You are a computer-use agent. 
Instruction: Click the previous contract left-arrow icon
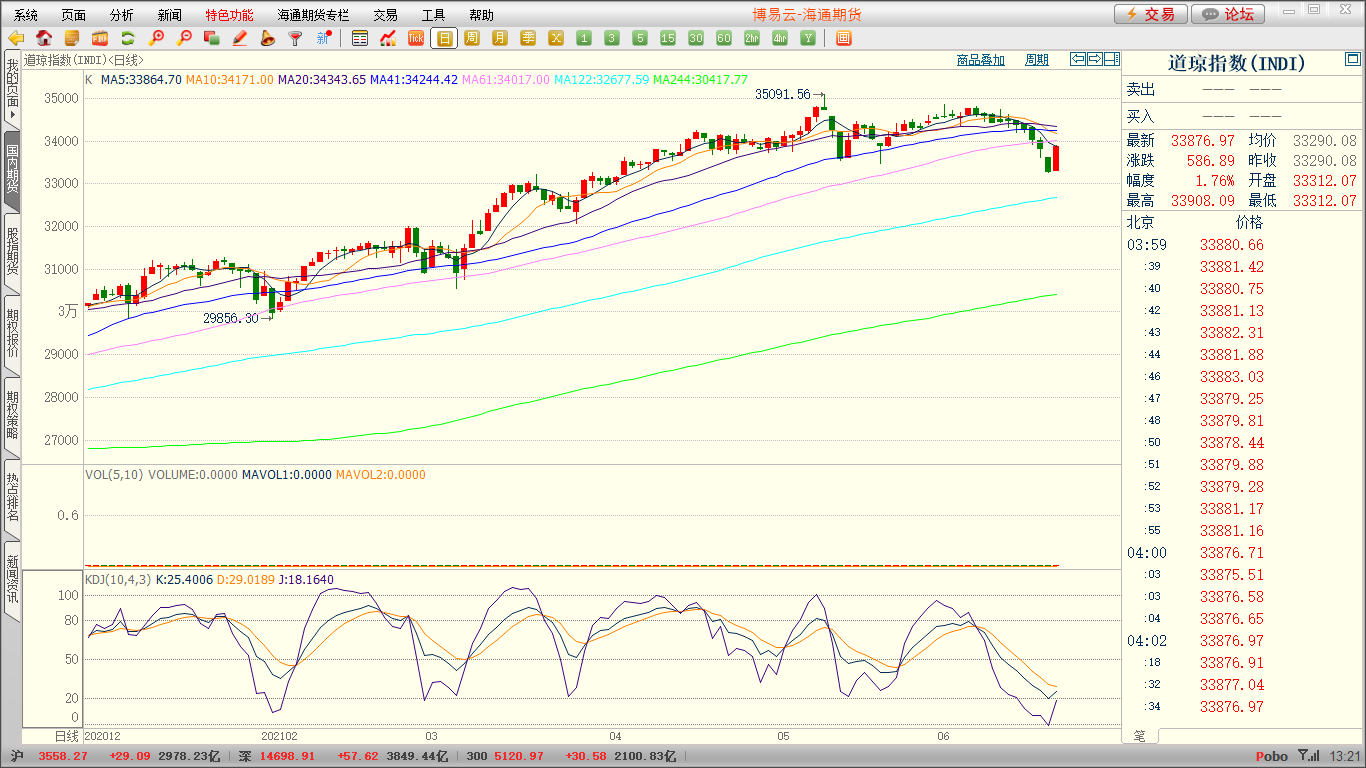[x=1078, y=59]
